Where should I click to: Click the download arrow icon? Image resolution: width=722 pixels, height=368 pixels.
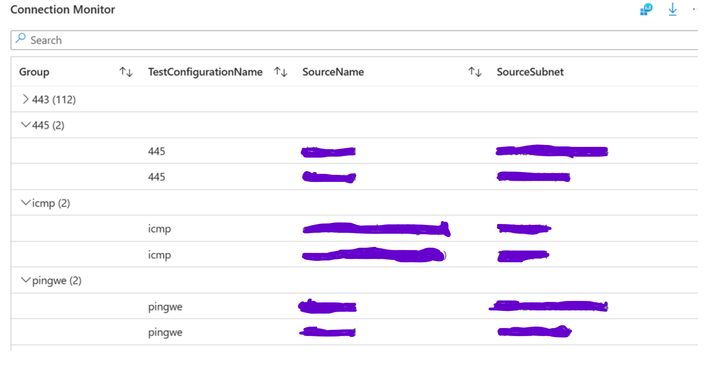tap(673, 10)
